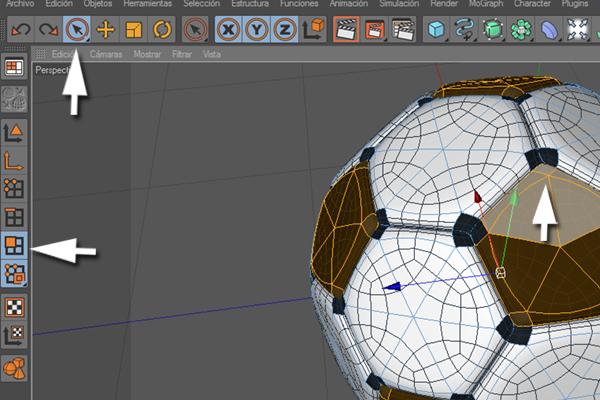The height and width of the screenshot is (400, 600).
Task: Open the spline tools flyout
Action: pos(465,29)
